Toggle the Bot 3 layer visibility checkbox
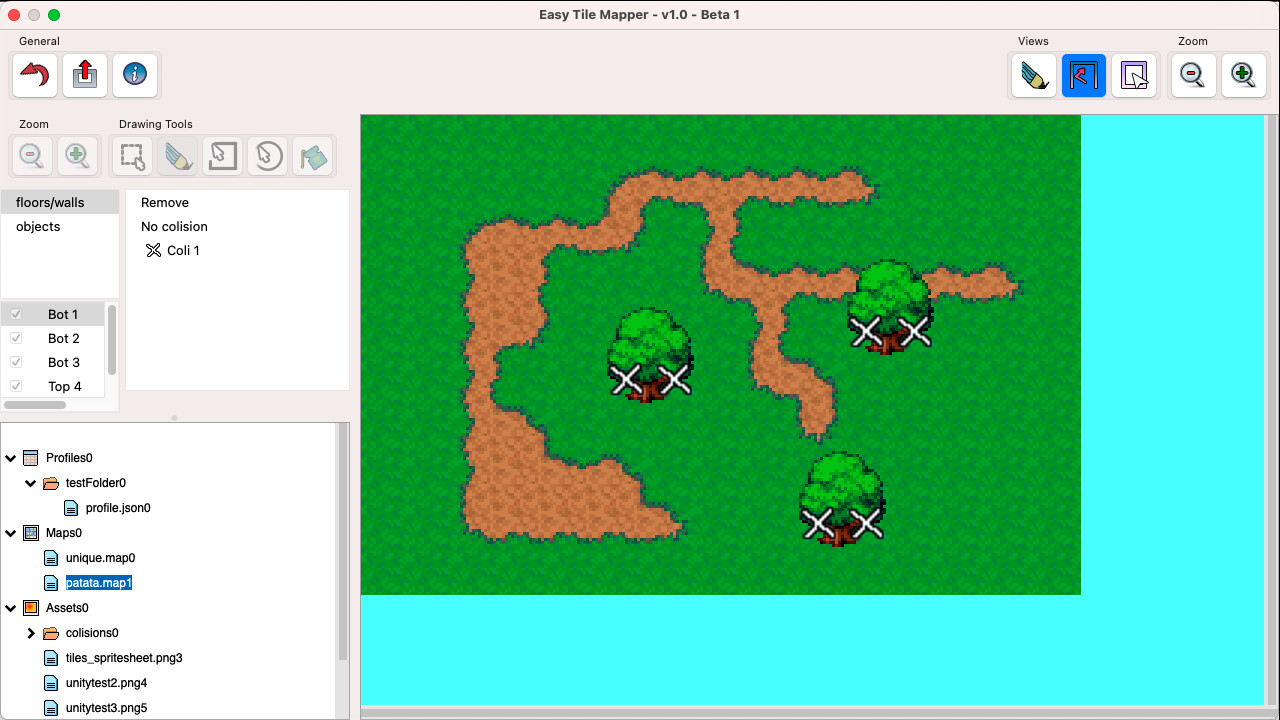 [16, 362]
